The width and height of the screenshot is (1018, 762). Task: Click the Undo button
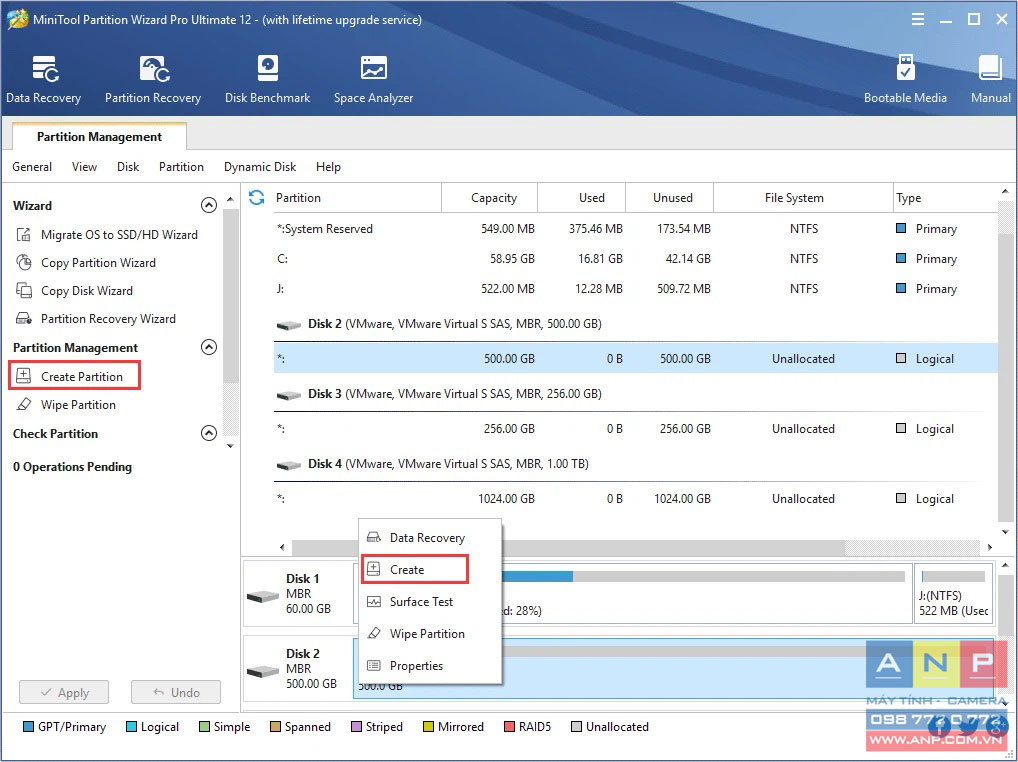(x=175, y=692)
